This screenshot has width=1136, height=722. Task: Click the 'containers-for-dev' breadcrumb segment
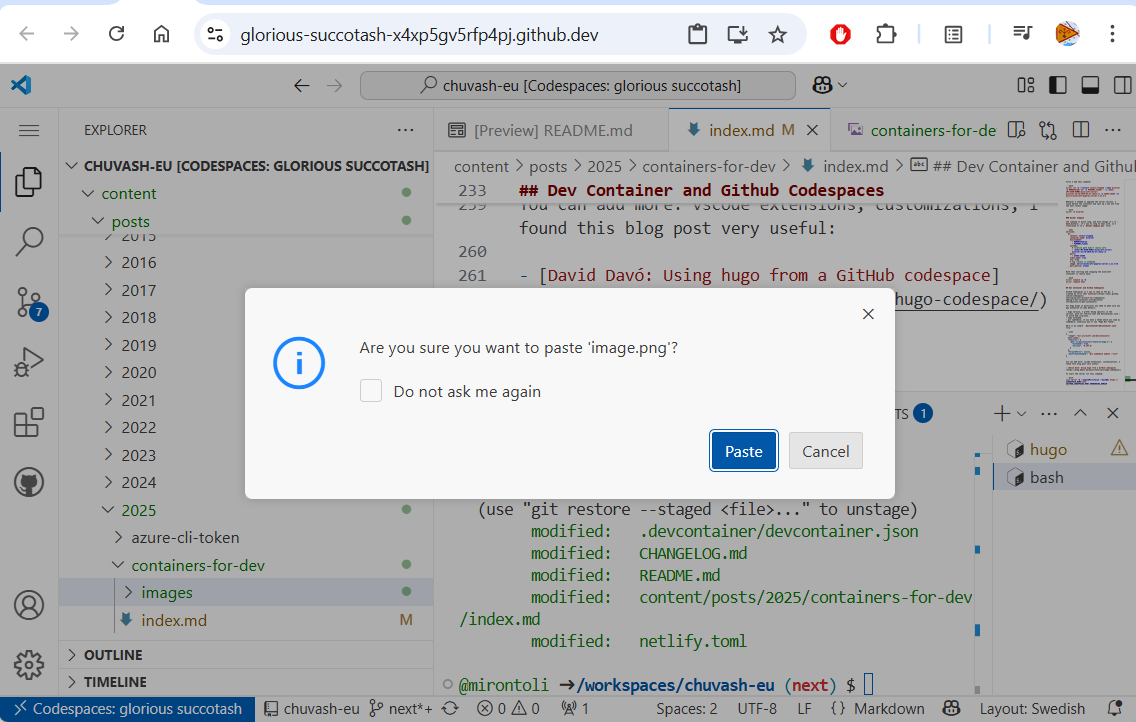(709, 167)
